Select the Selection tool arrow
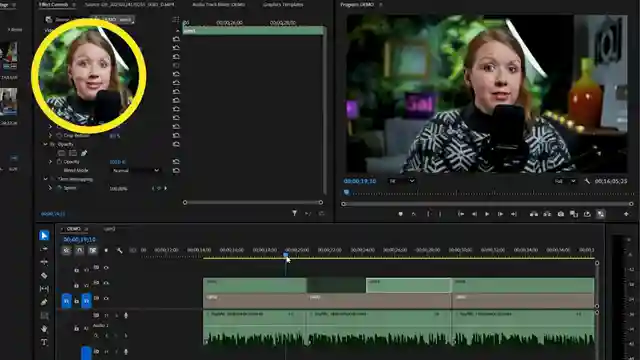 44,236
